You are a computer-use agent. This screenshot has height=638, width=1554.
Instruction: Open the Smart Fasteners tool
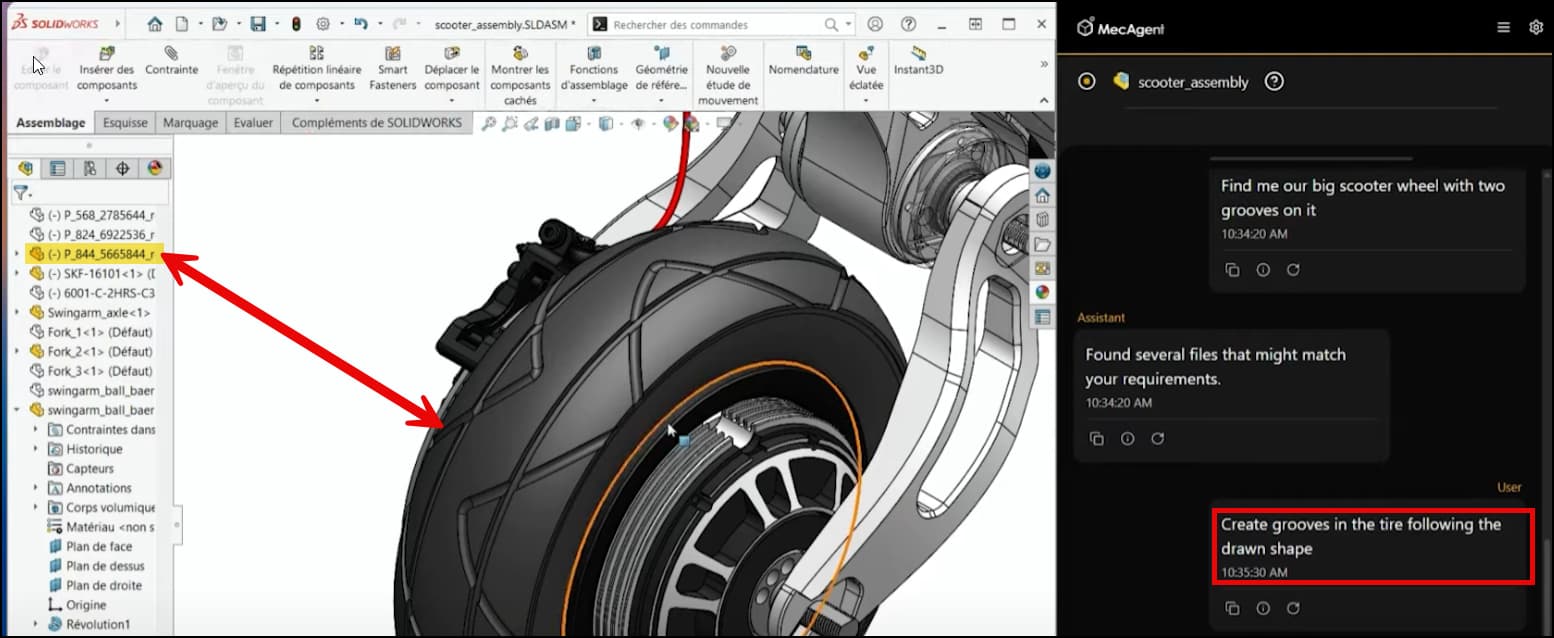pos(393,69)
